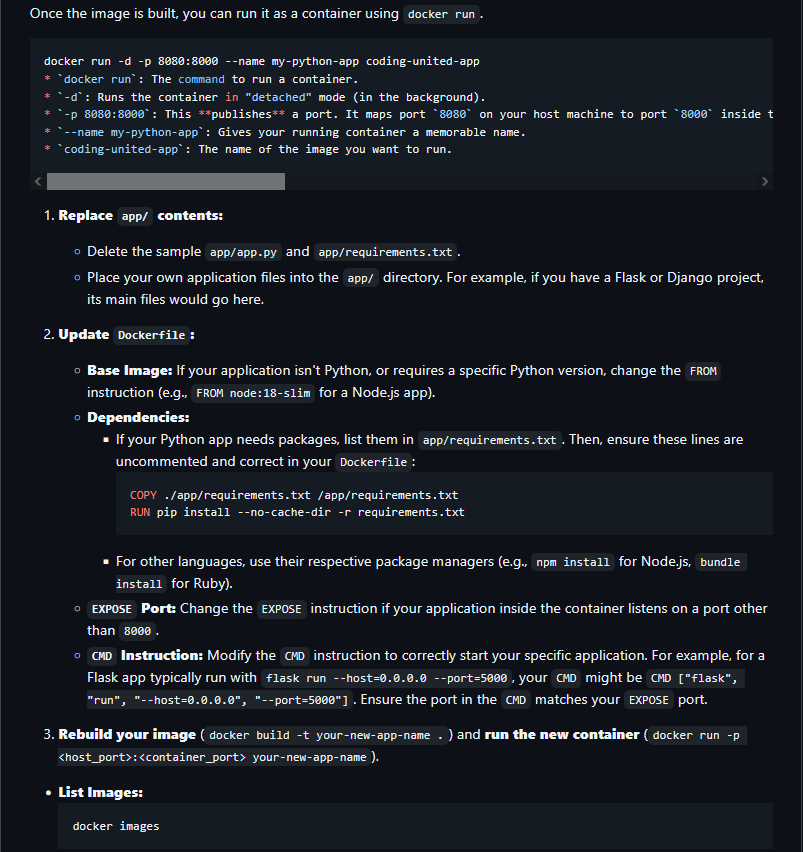Click the 'Replace app/ contents' heading
Image resolution: width=803 pixels, height=852 pixels.
[140, 216]
